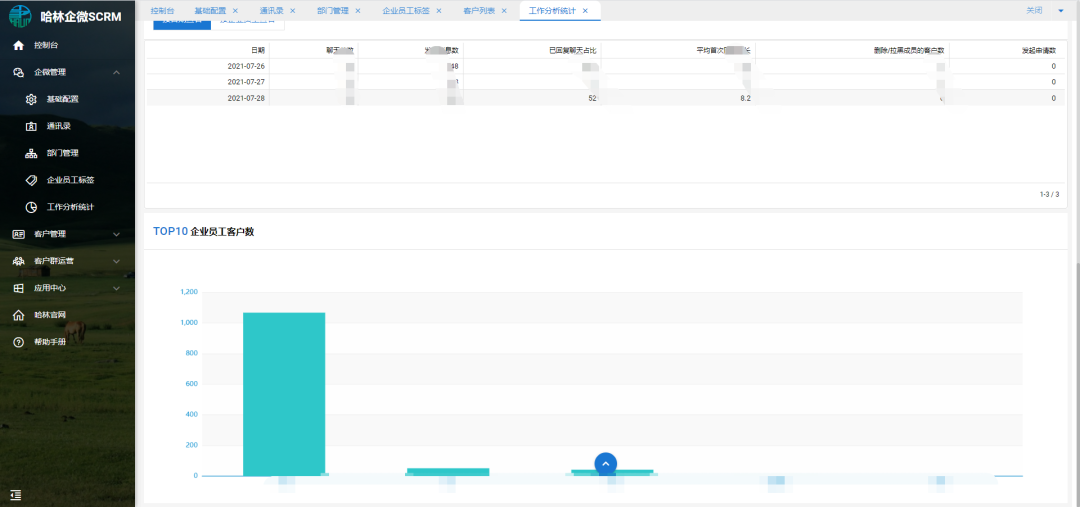Image resolution: width=1080 pixels, height=507 pixels.
Task: Click the 工作分析统计 pie chart icon
Action: click(x=32, y=207)
